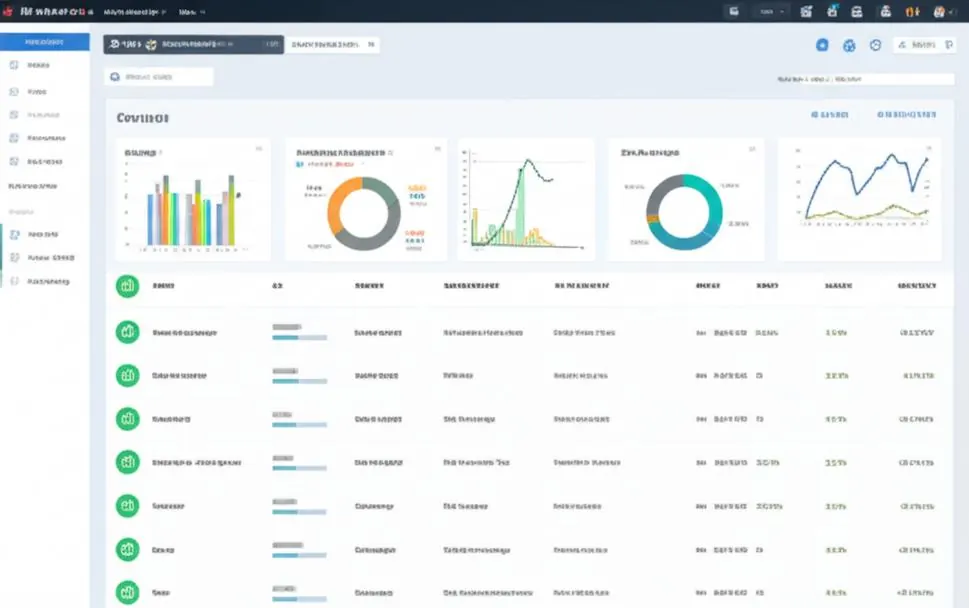Click the first blue link right of the section heading
Screen dimensions: 969x608
(x=829, y=115)
